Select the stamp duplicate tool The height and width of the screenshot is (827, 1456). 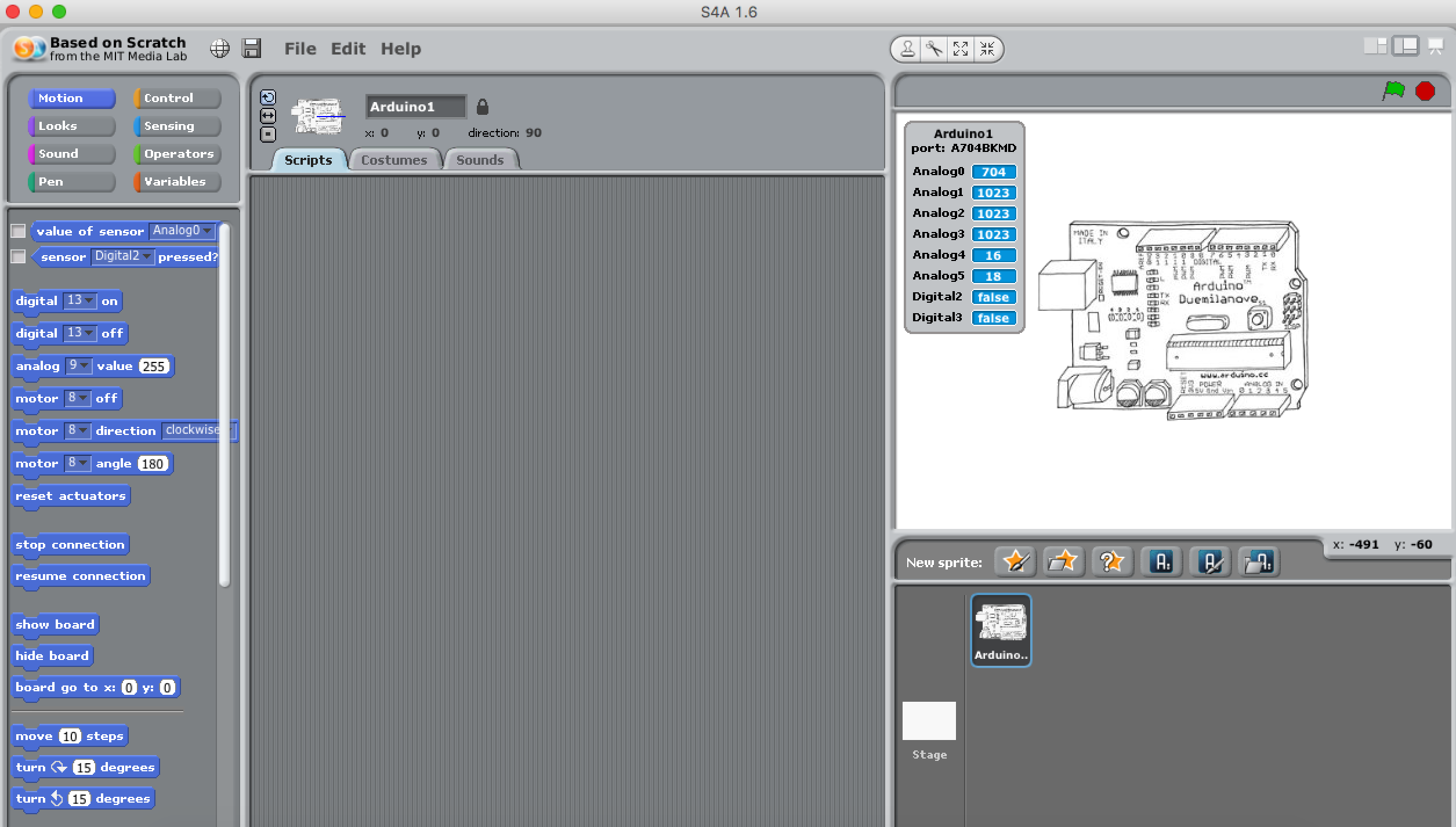(907, 49)
